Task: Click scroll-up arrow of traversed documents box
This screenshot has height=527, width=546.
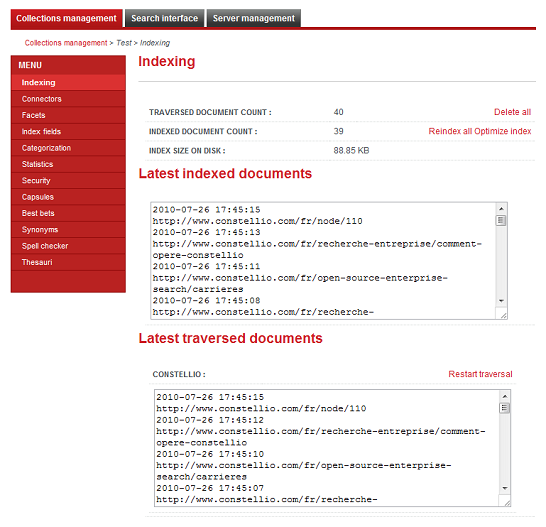Action: 505,396
